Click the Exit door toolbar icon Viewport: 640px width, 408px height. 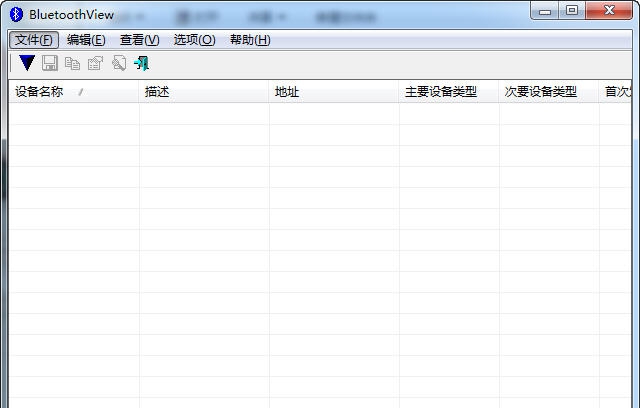pos(142,63)
